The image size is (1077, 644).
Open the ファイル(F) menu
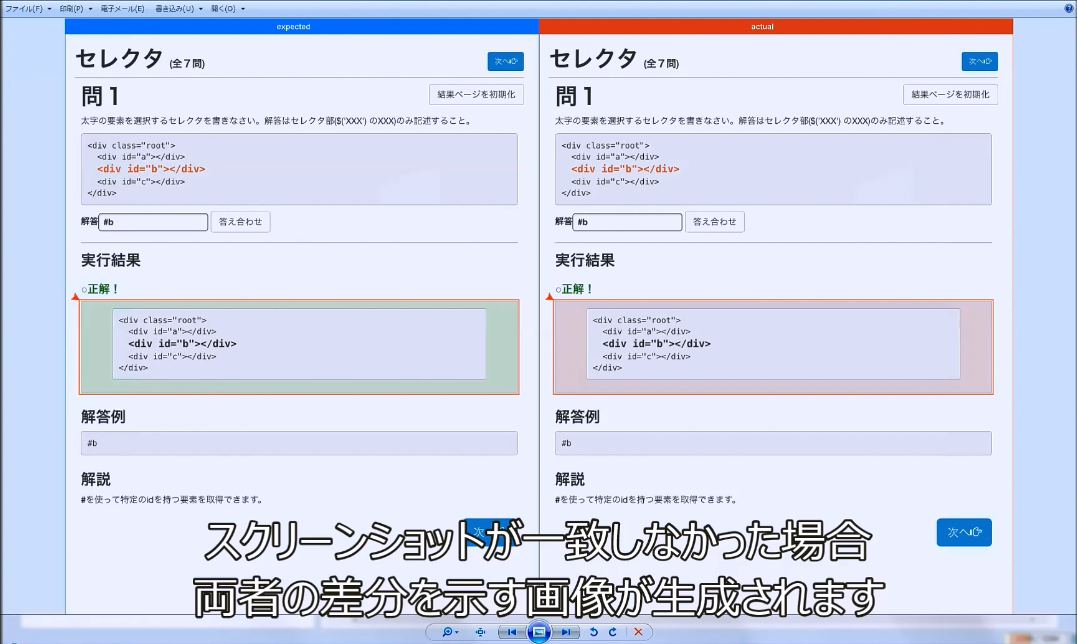click(x=28, y=8)
